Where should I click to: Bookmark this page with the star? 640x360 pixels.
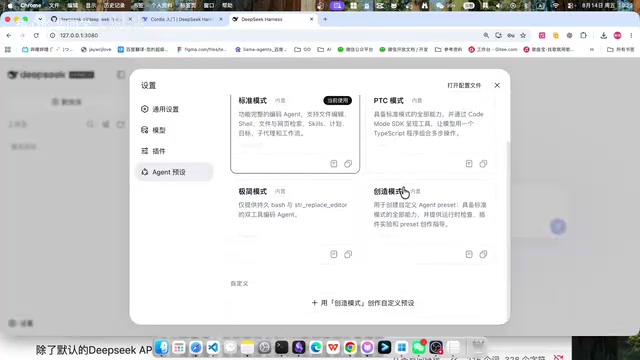[523, 36]
